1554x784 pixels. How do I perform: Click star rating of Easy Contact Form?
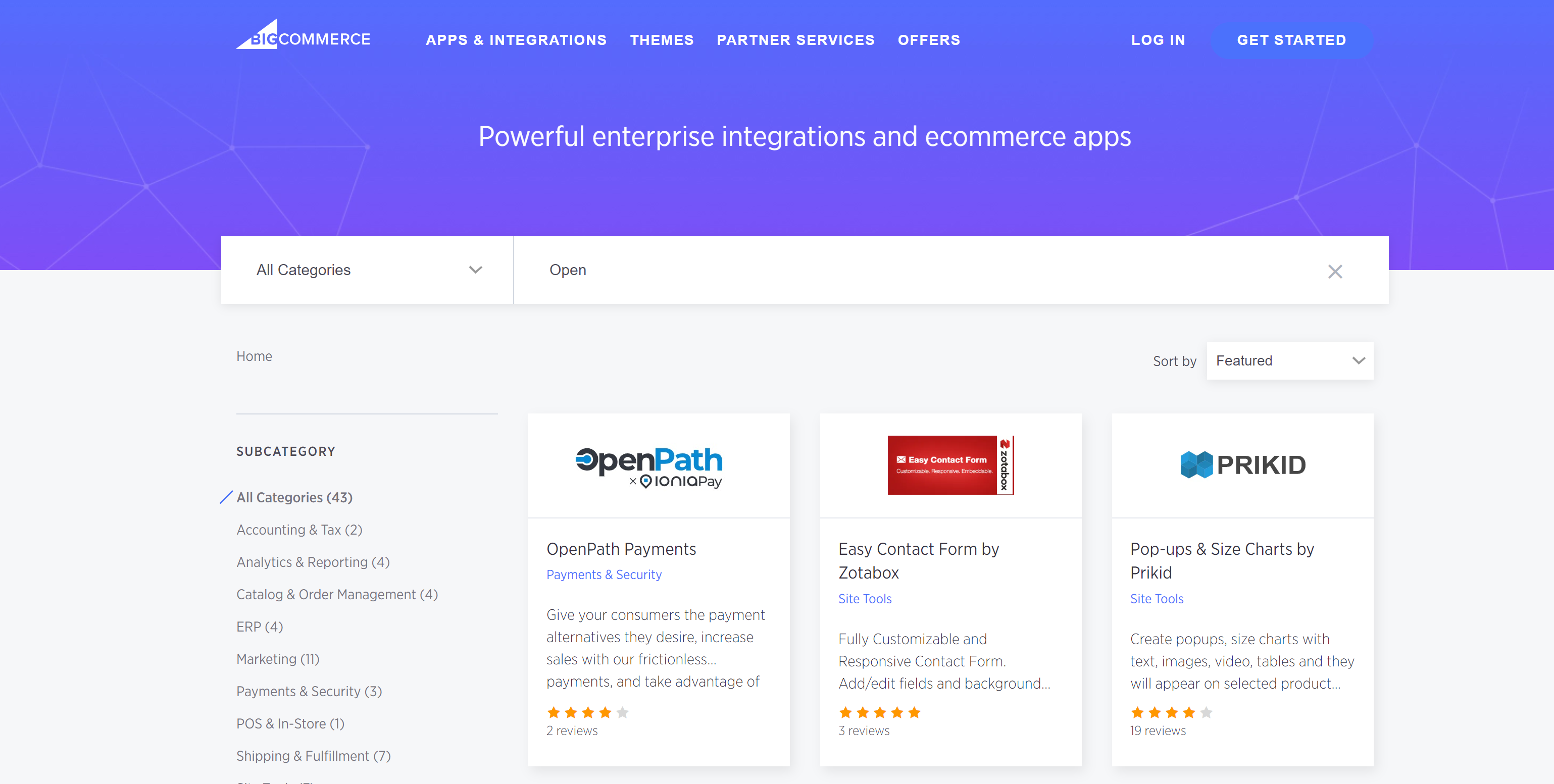tap(879, 713)
